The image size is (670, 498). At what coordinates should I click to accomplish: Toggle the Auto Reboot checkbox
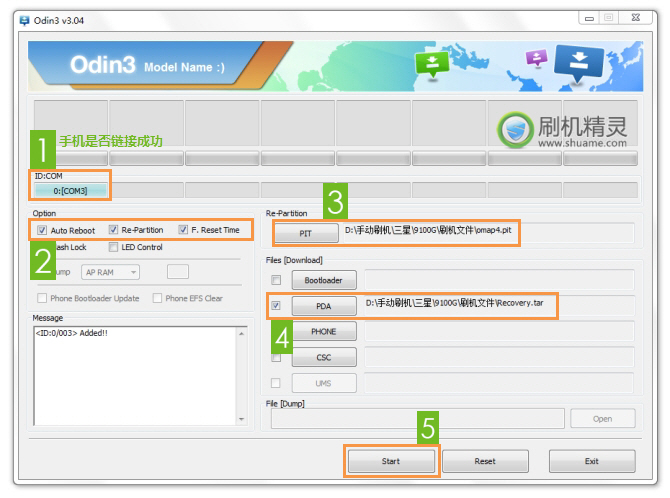tap(42, 230)
